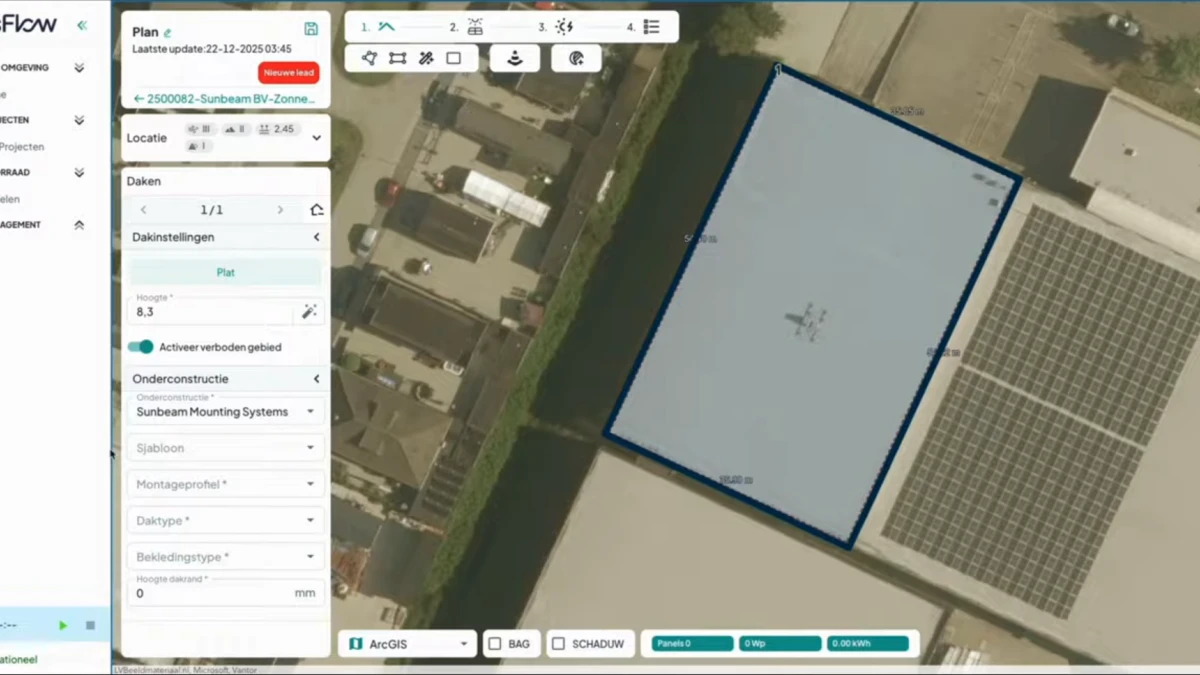
Task: Select the Plat roof type option
Action: coord(225,272)
